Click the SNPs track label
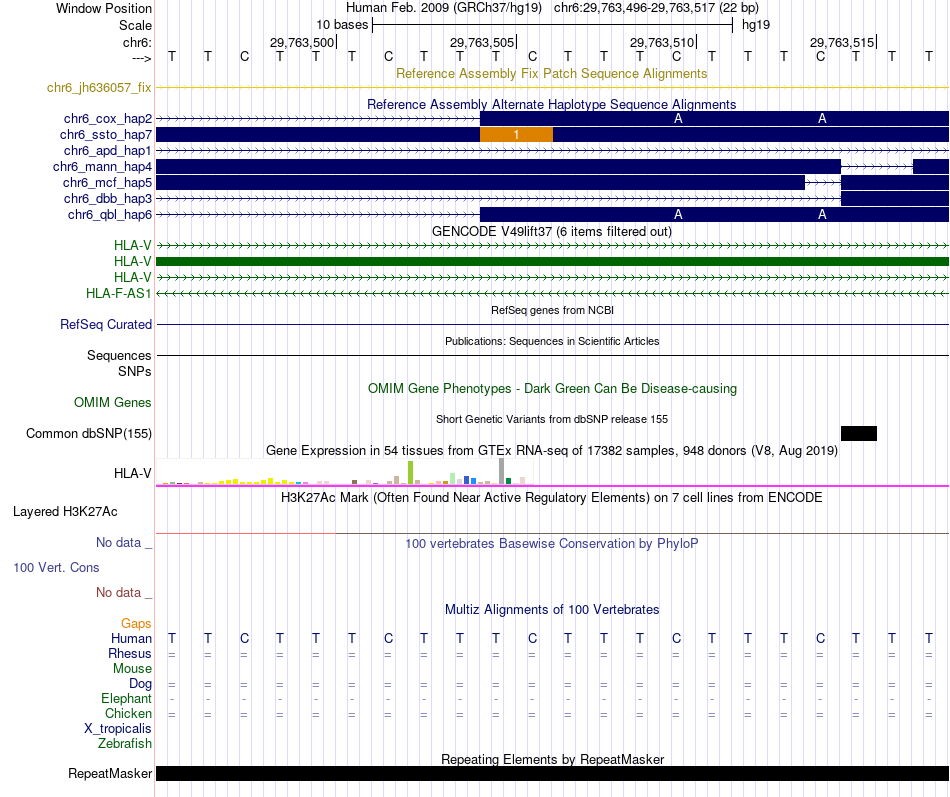950x797 pixels. (x=135, y=371)
